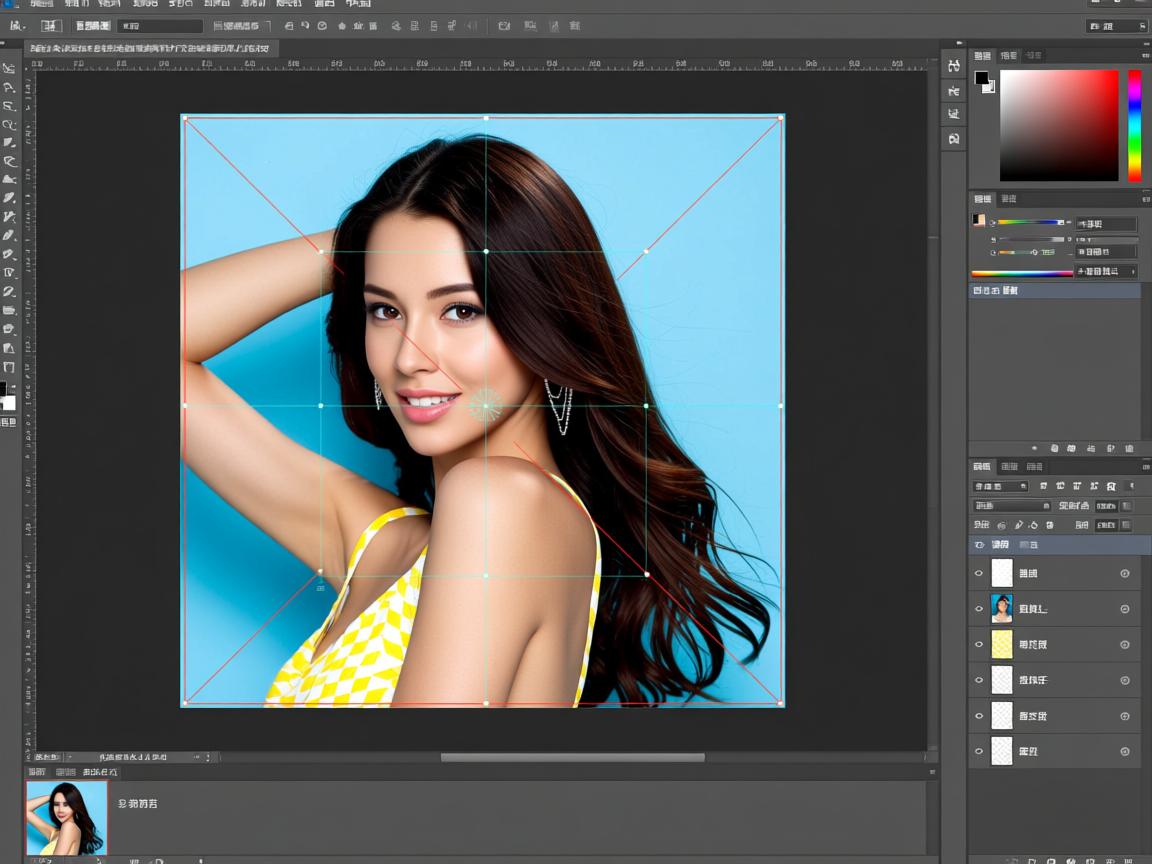The height and width of the screenshot is (864, 1152).
Task: Click the top icon in collapsed side dock
Action: coord(954,66)
